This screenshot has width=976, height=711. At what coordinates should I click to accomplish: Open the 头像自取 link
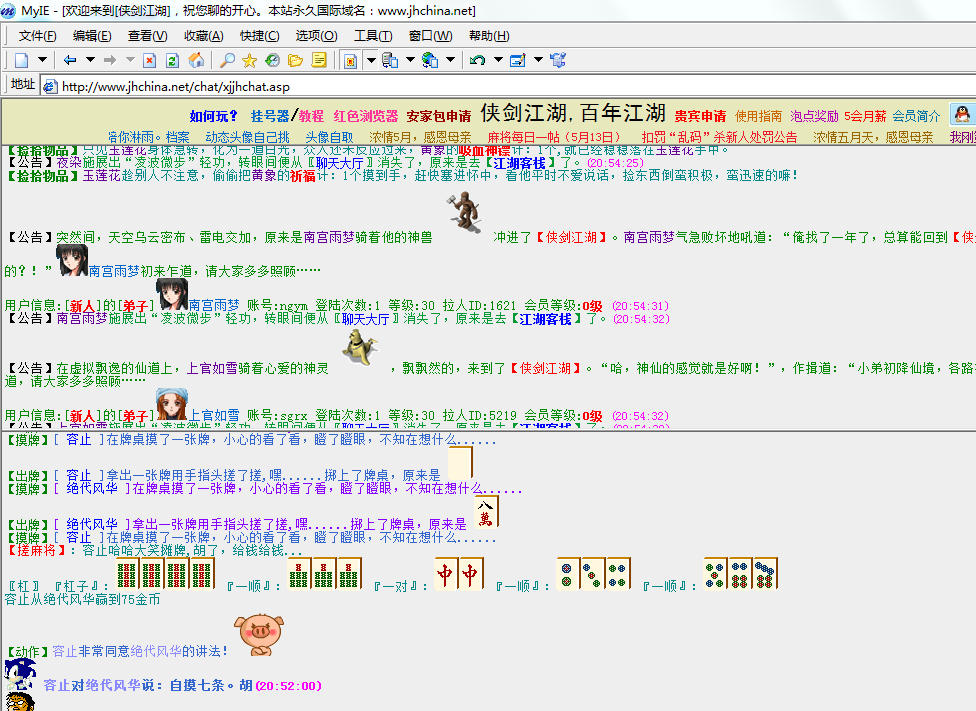click(329, 138)
